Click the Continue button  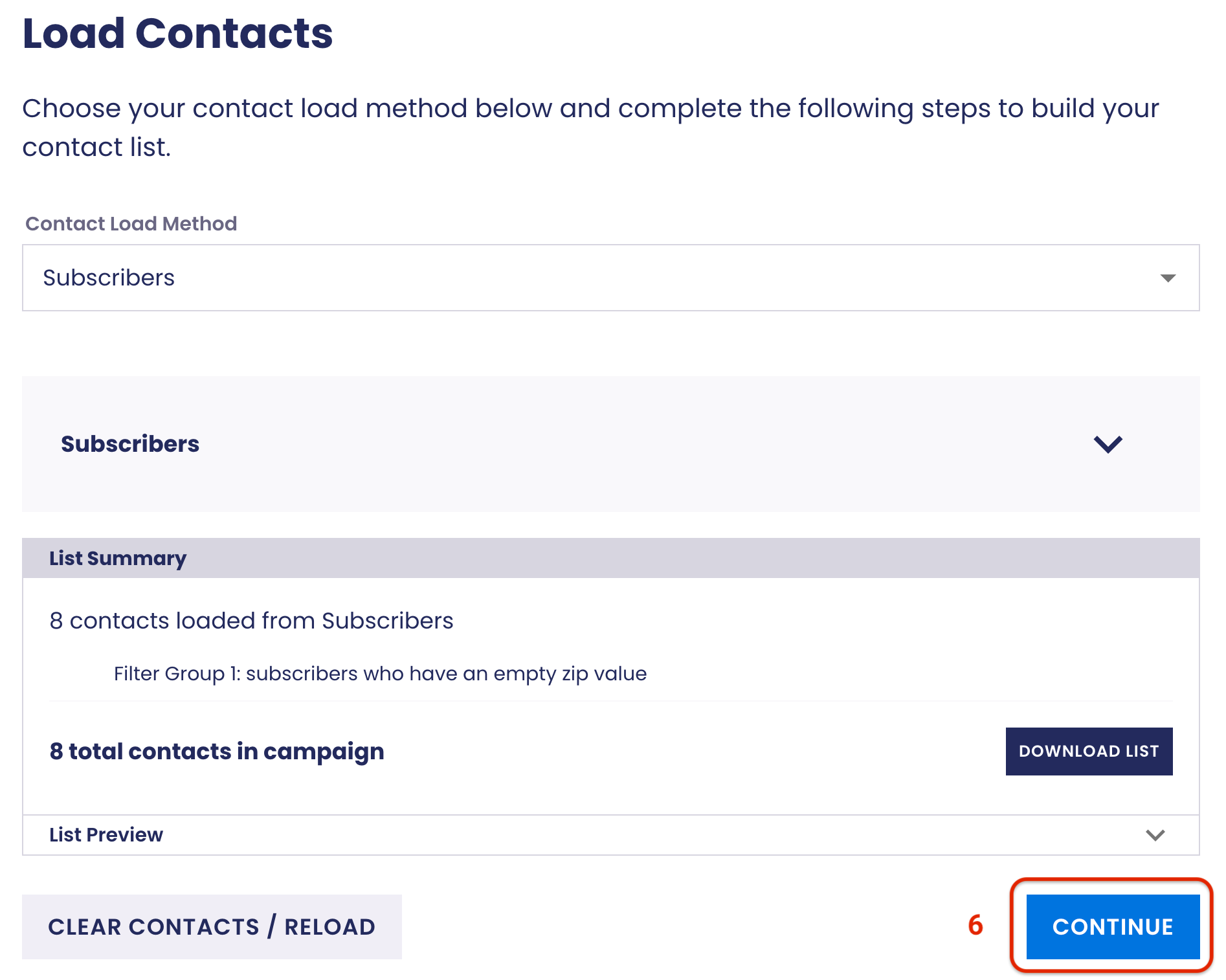pyautogui.click(x=1112, y=926)
